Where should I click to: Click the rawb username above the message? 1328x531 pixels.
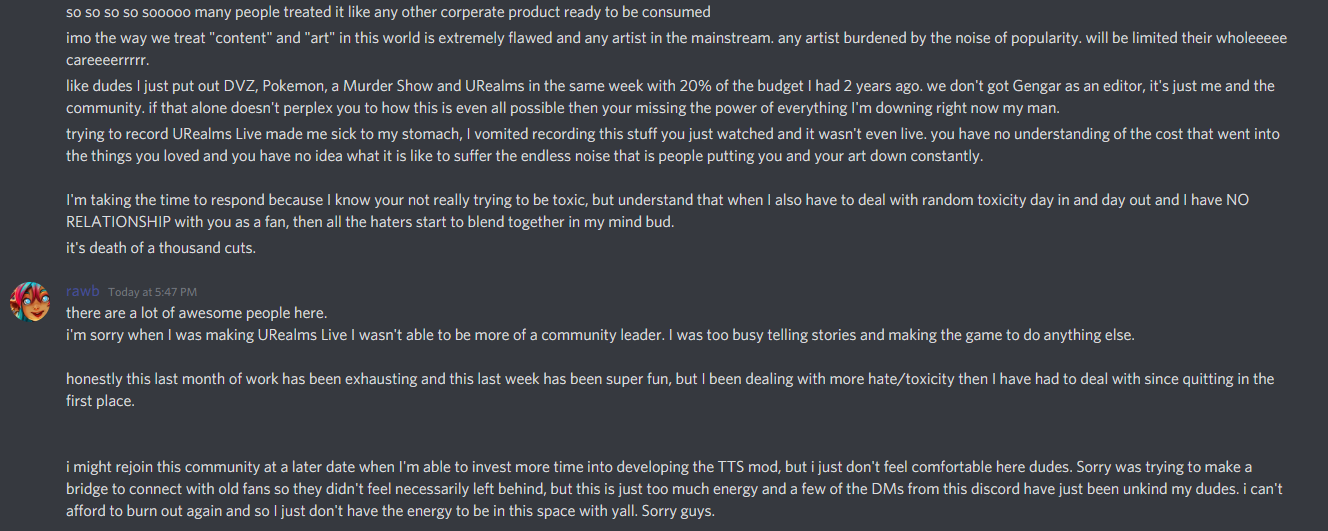[83, 292]
